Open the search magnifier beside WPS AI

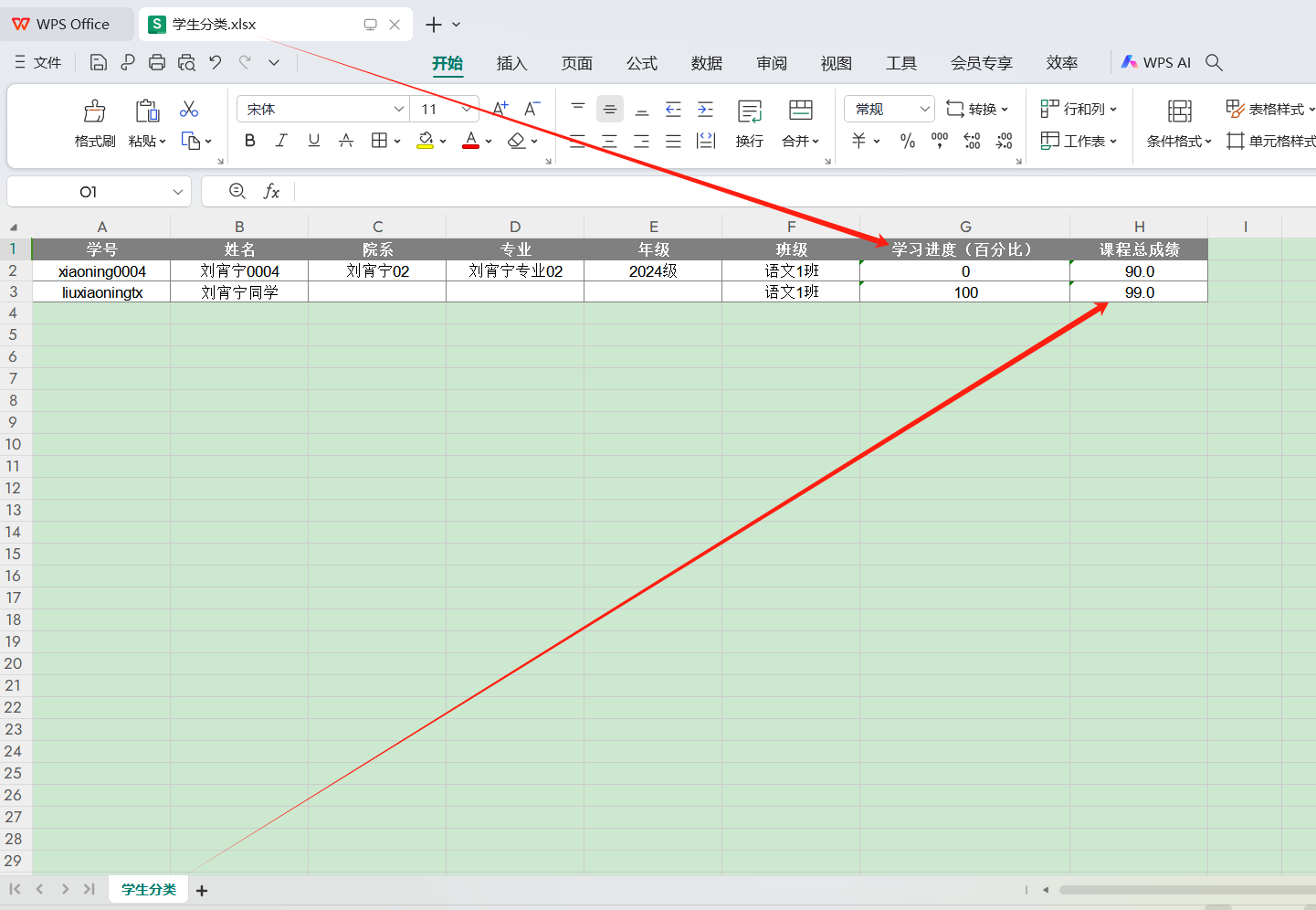click(1214, 62)
